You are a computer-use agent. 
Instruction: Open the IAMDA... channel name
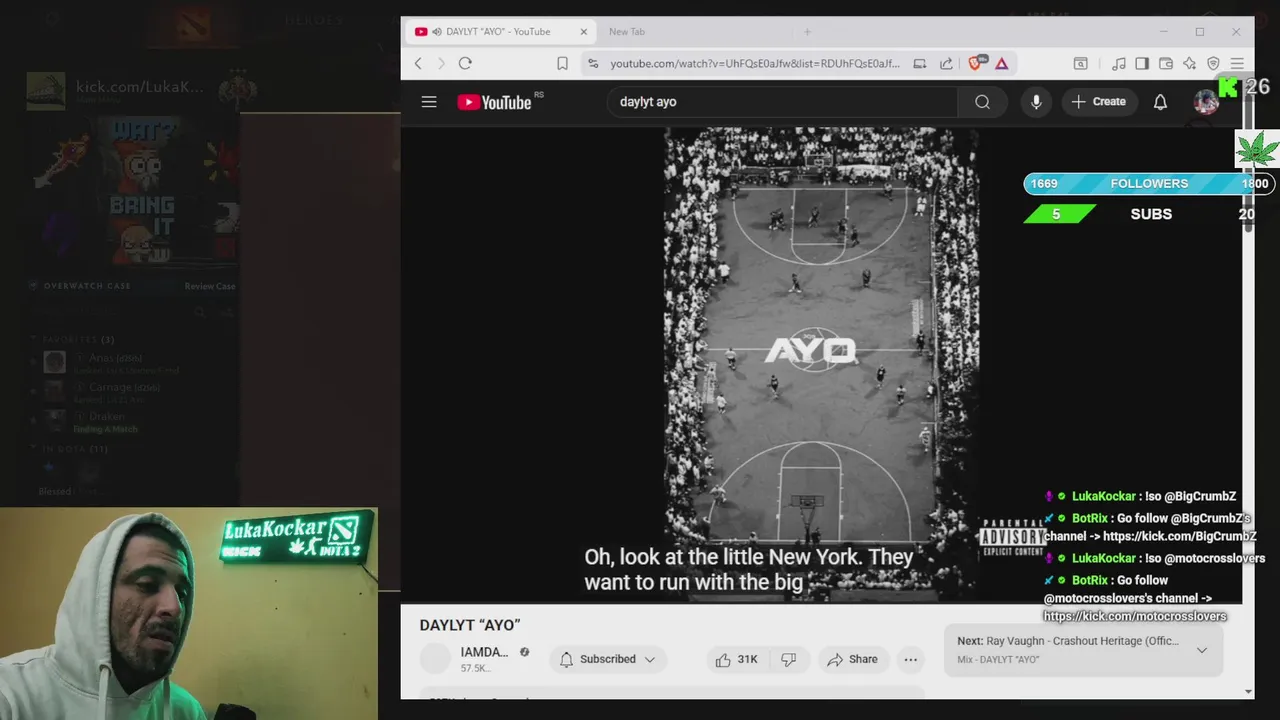(484, 652)
